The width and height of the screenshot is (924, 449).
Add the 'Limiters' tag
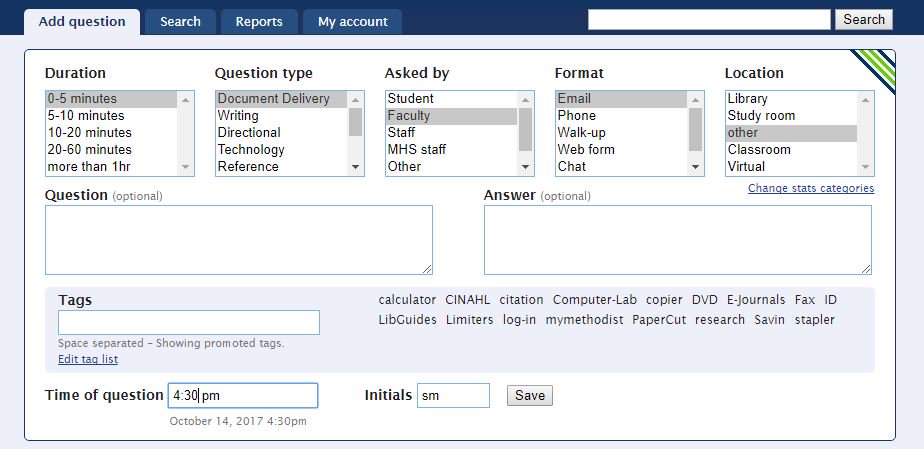tap(470, 320)
